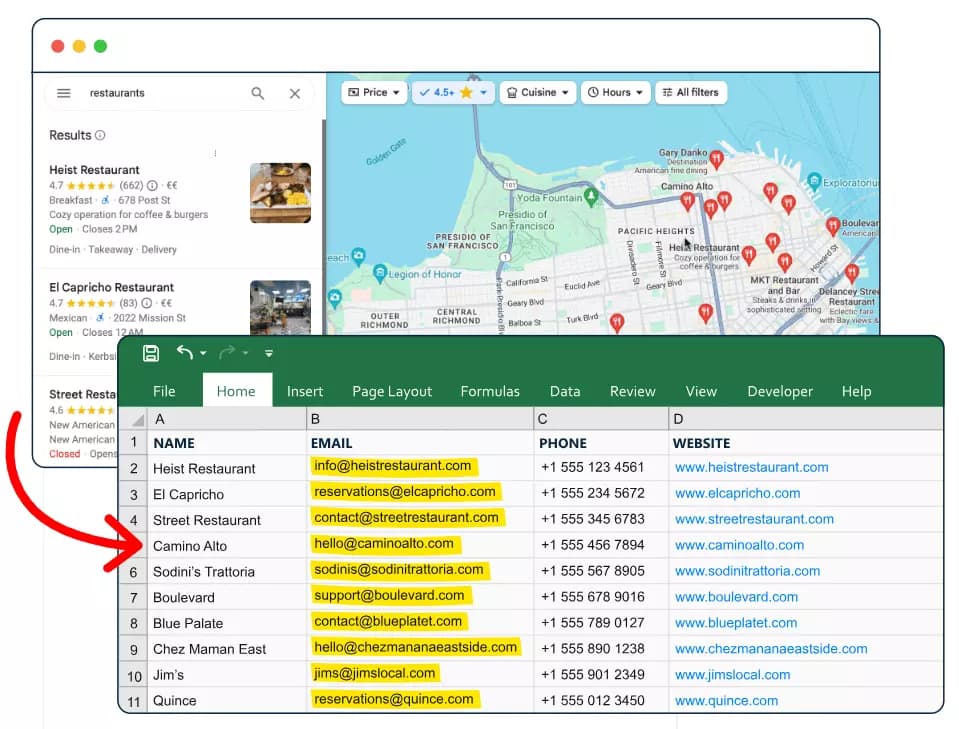959x729 pixels.
Task: Open the Customize Quick Access Toolbar chevron
Action: coord(268,353)
